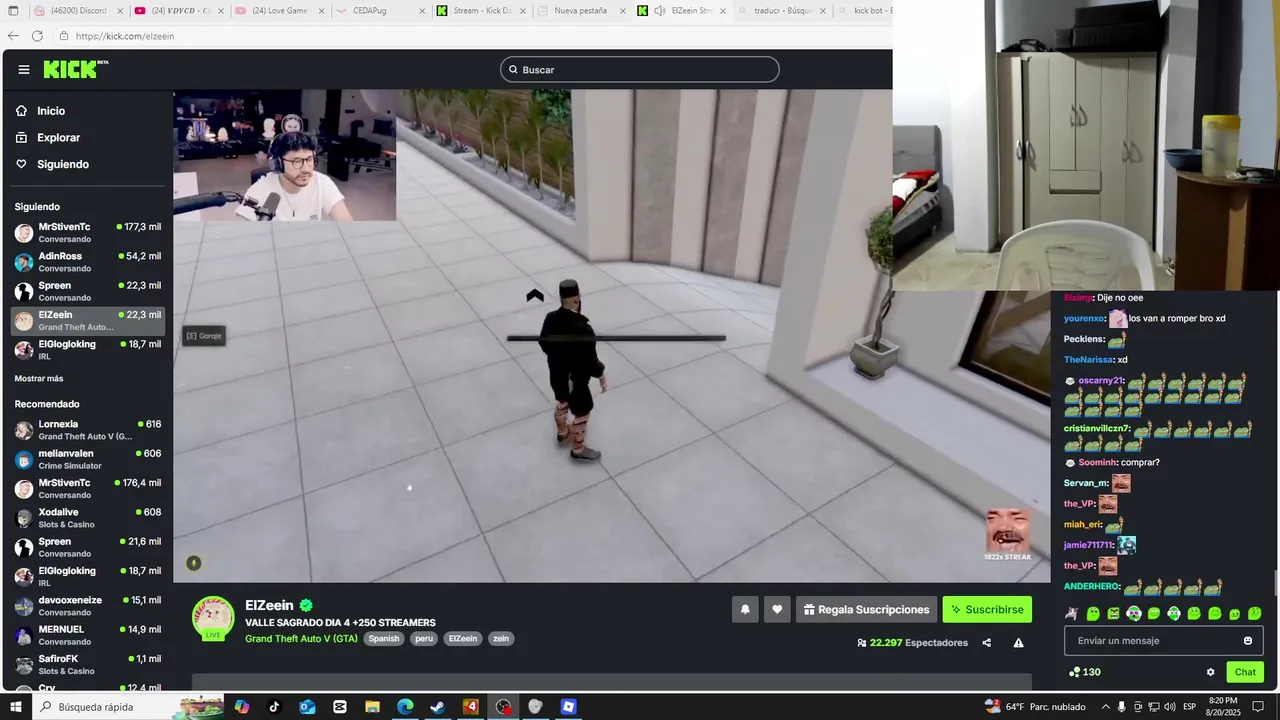Click the Inicio home icon
The height and width of the screenshot is (720, 1280).
(22, 111)
